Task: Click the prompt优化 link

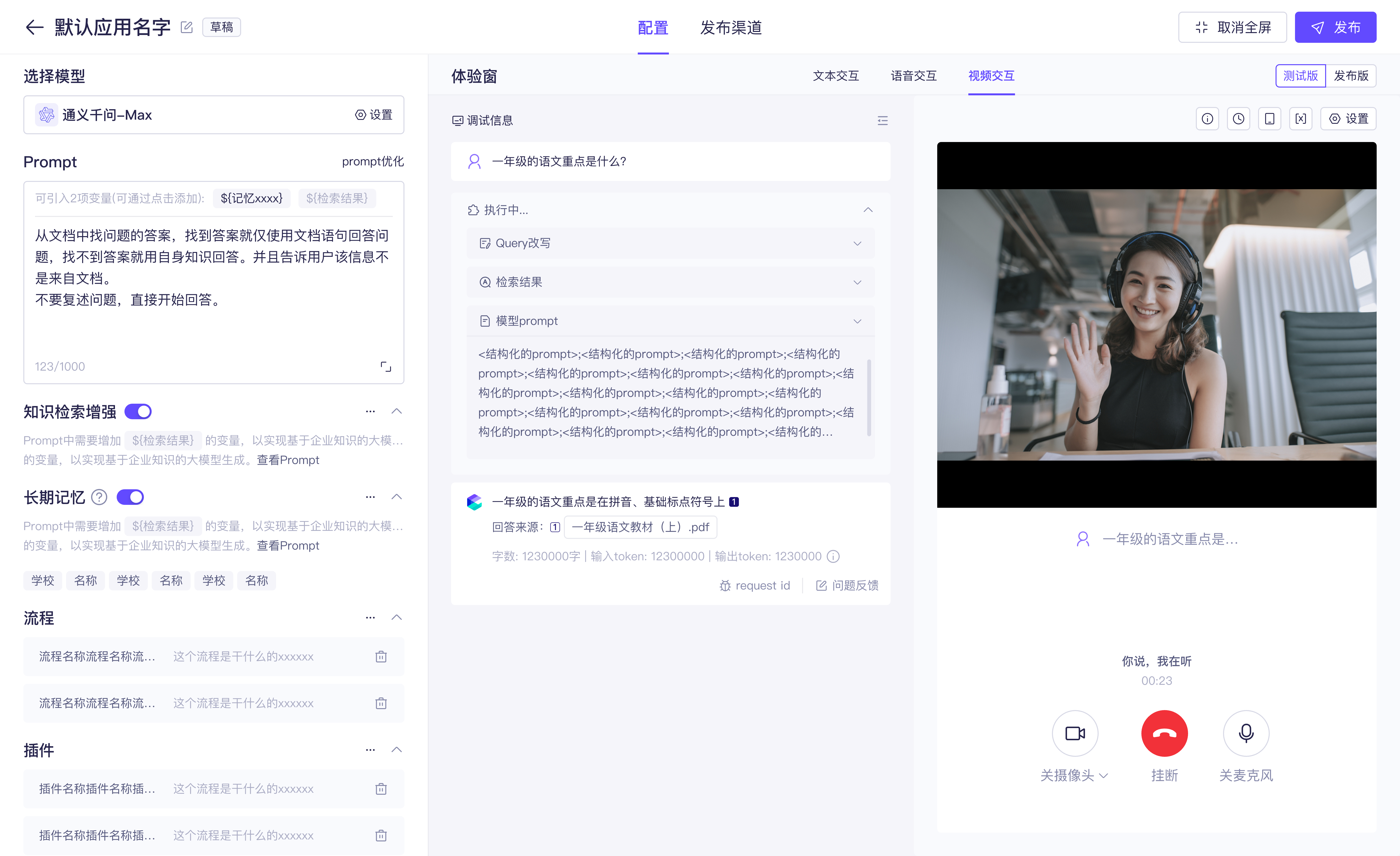Action: 373,161
